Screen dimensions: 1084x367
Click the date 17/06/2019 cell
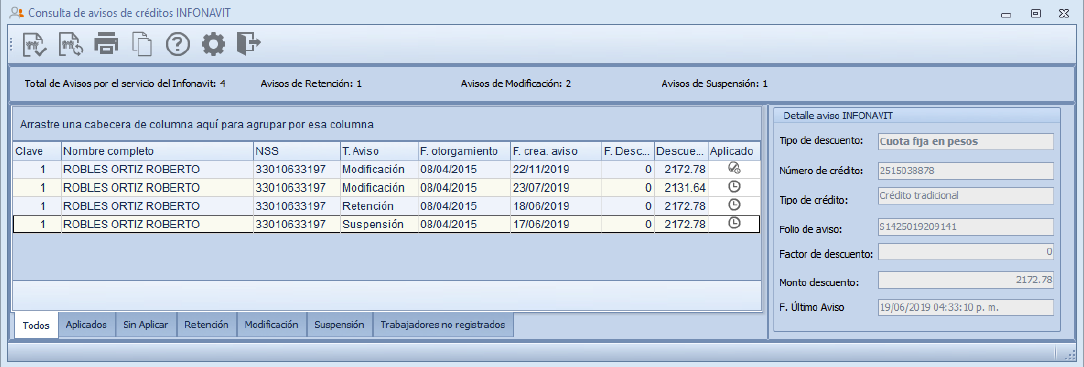click(x=555, y=224)
